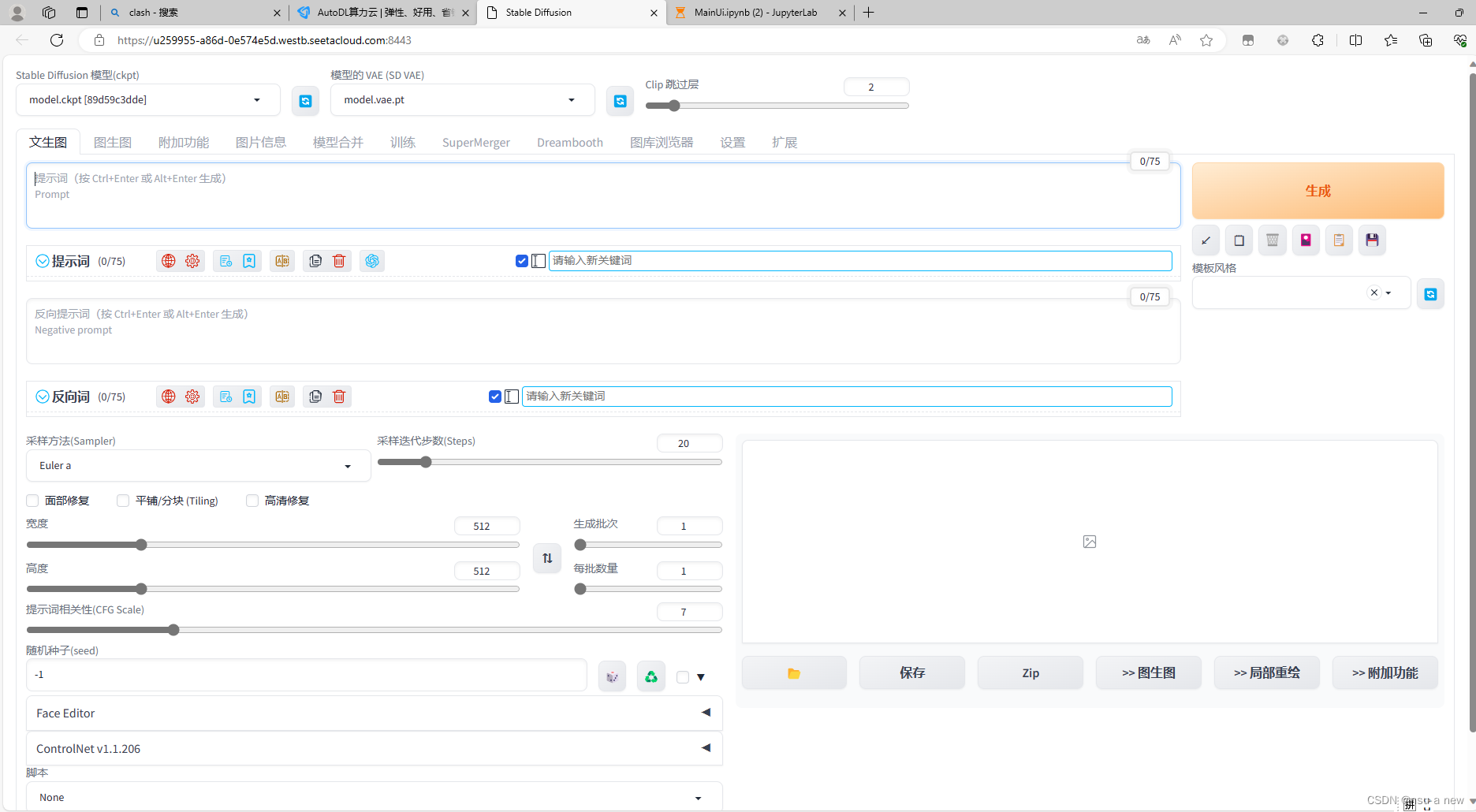Open the red gear settings in 提示词 row

coord(192,261)
